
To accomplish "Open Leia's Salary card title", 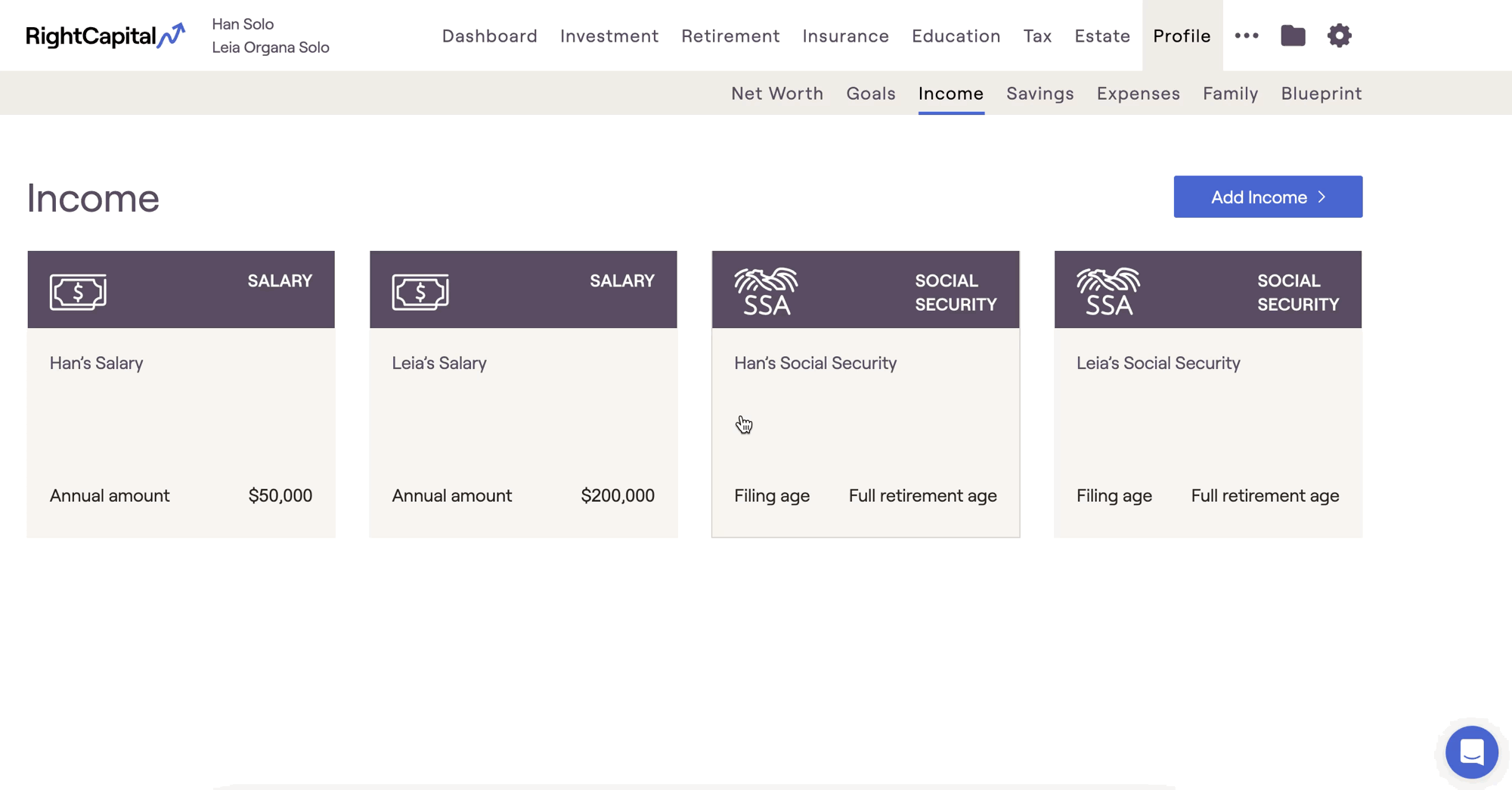I will pyautogui.click(x=439, y=363).
